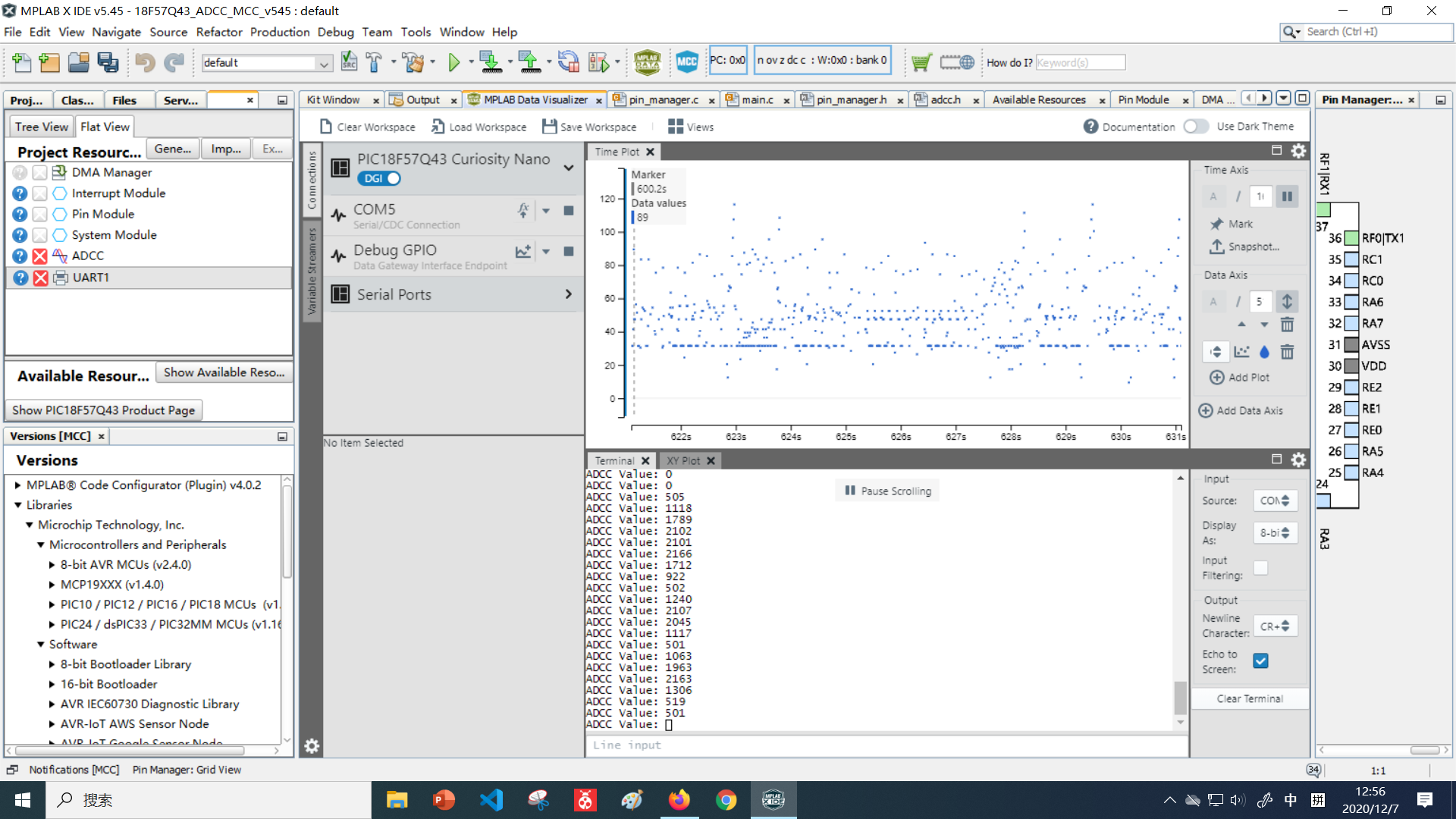Open the Display As dropdown
The image size is (1456, 819).
click(1275, 533)
